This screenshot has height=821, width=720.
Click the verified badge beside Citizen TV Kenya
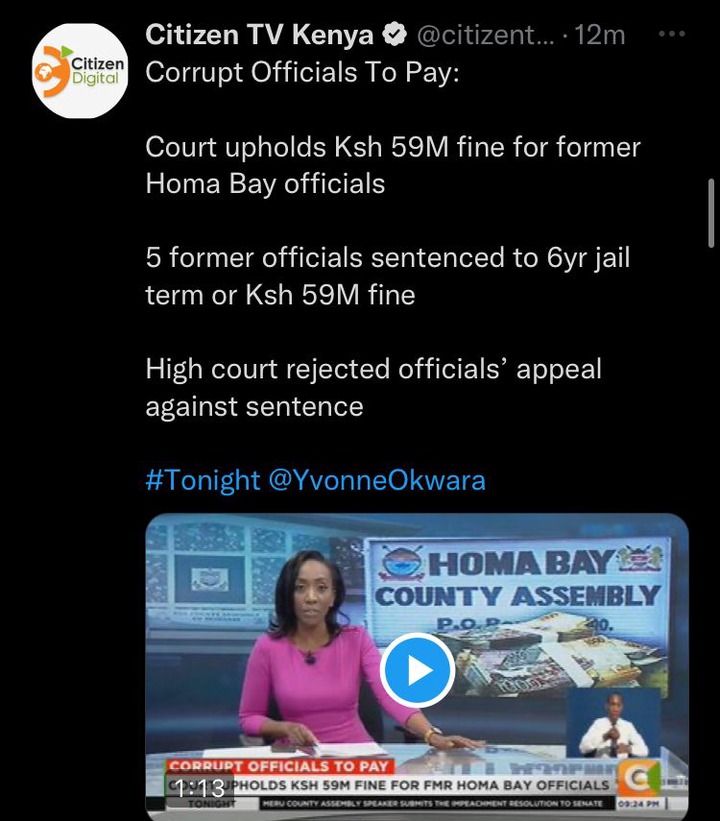(x=395, y=35)
